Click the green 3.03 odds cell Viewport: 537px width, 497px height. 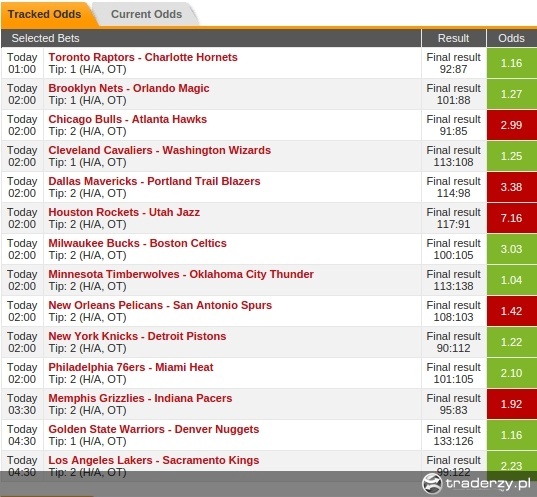512,249
